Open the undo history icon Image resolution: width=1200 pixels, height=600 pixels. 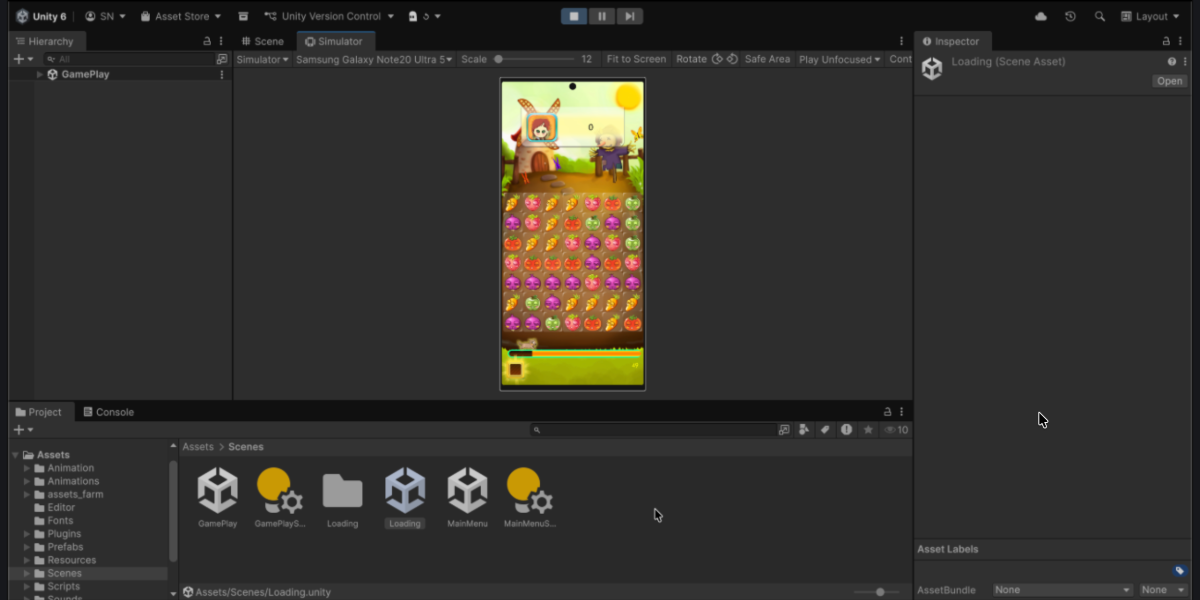click(1070, 16)
